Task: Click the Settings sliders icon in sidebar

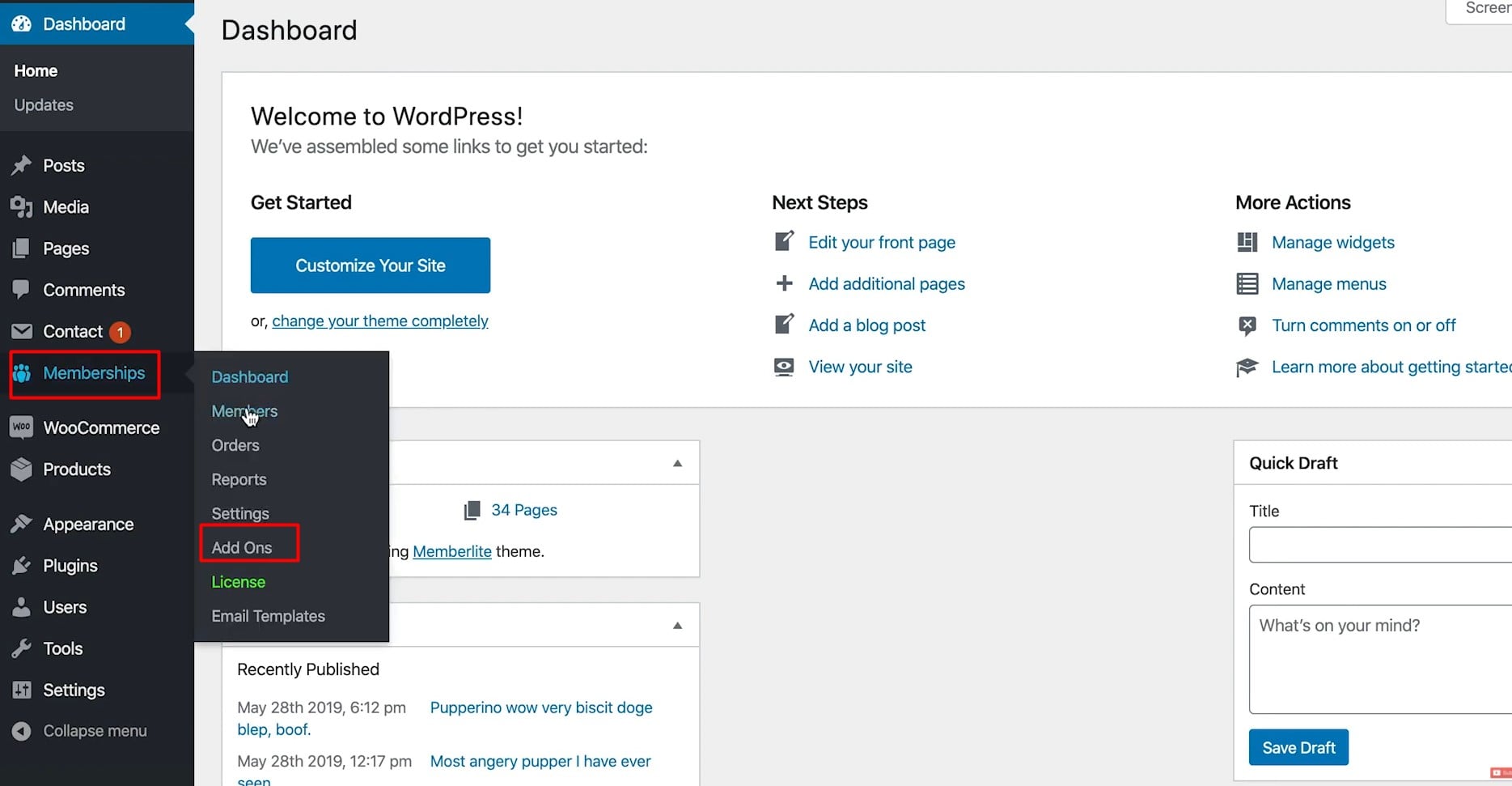Action: [22, 690]
